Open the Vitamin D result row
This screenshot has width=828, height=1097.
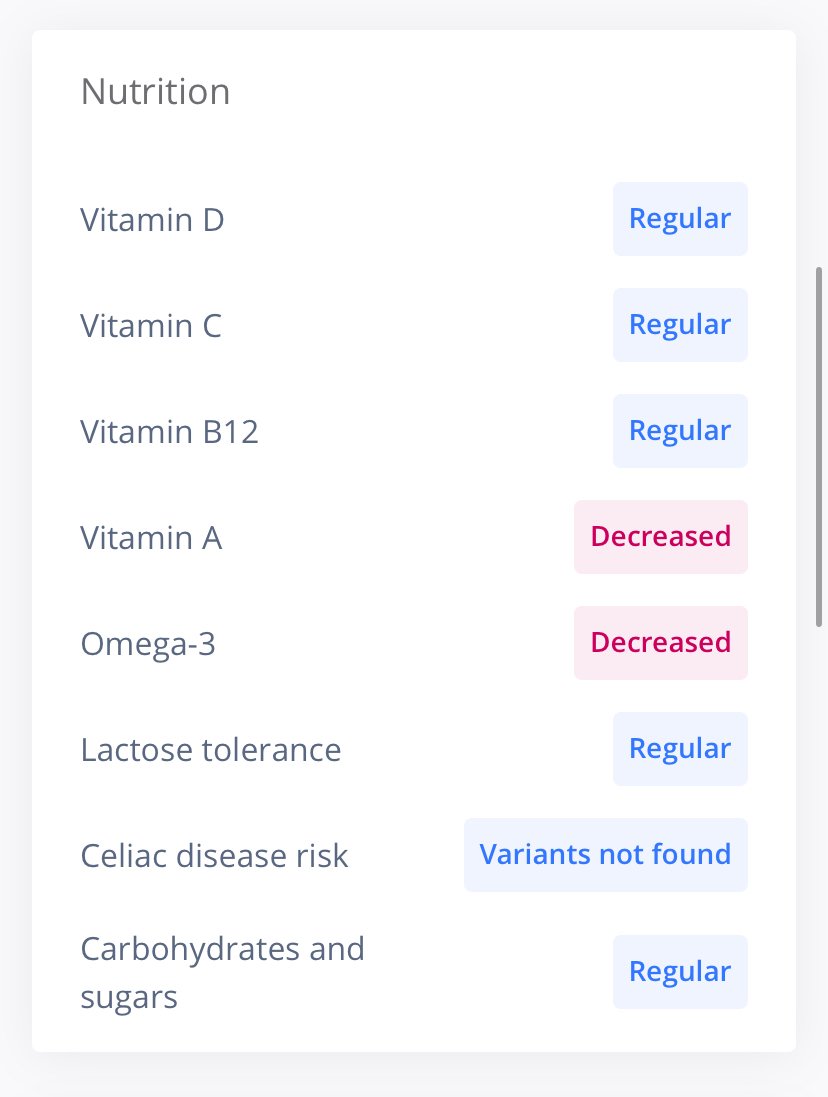pyautogui.click(x=413, y=219)
